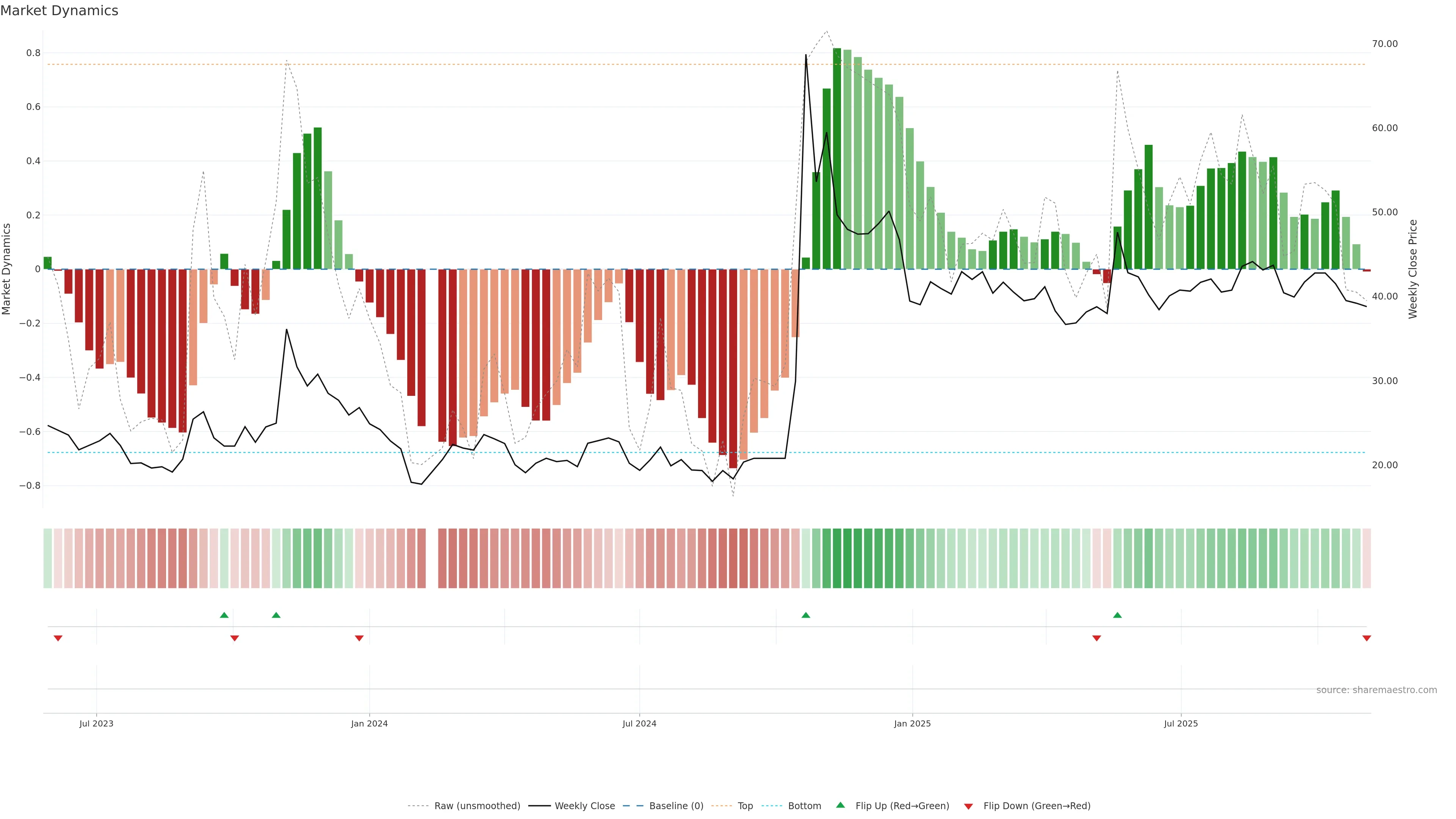Click the Flip Up legend triangle icon

tap(841, 805)
